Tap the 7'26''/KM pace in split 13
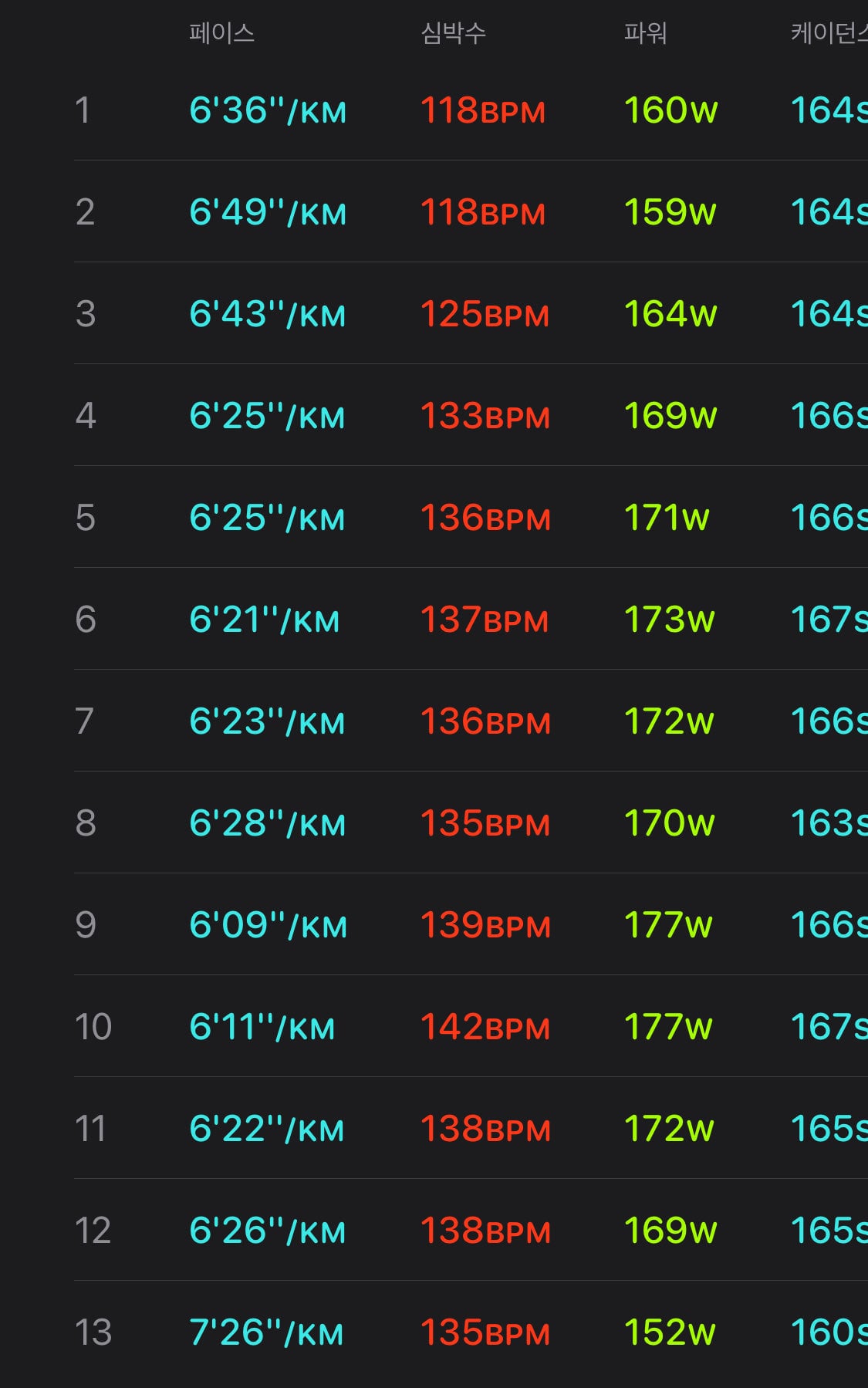The image size is (868, 1388). coord(266,1332)
